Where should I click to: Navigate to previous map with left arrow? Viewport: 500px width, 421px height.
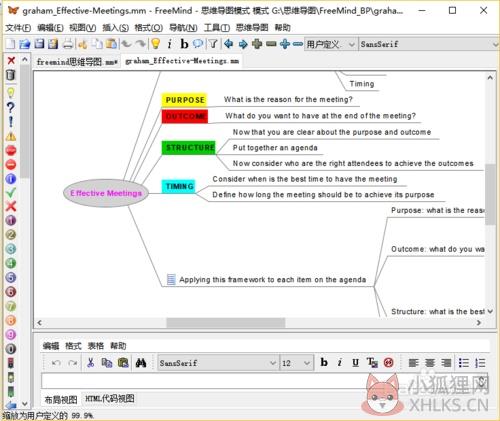tap(228, 44)
